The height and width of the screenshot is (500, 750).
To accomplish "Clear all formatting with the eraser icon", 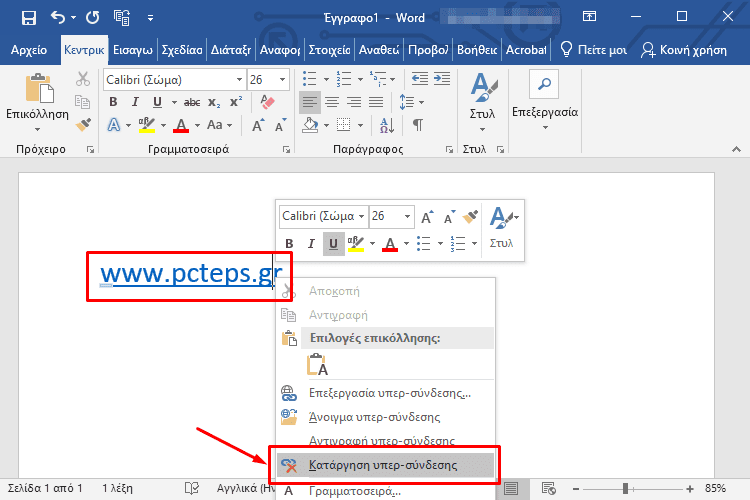I will 267,102.
